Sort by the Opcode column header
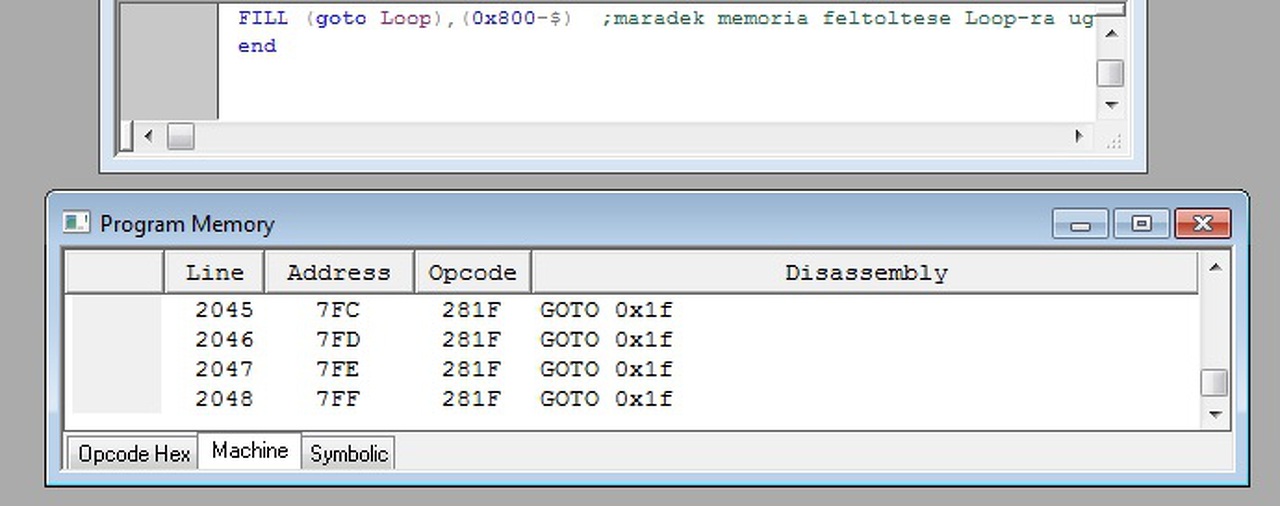The image size is (1280, 506). click(472, 273)
